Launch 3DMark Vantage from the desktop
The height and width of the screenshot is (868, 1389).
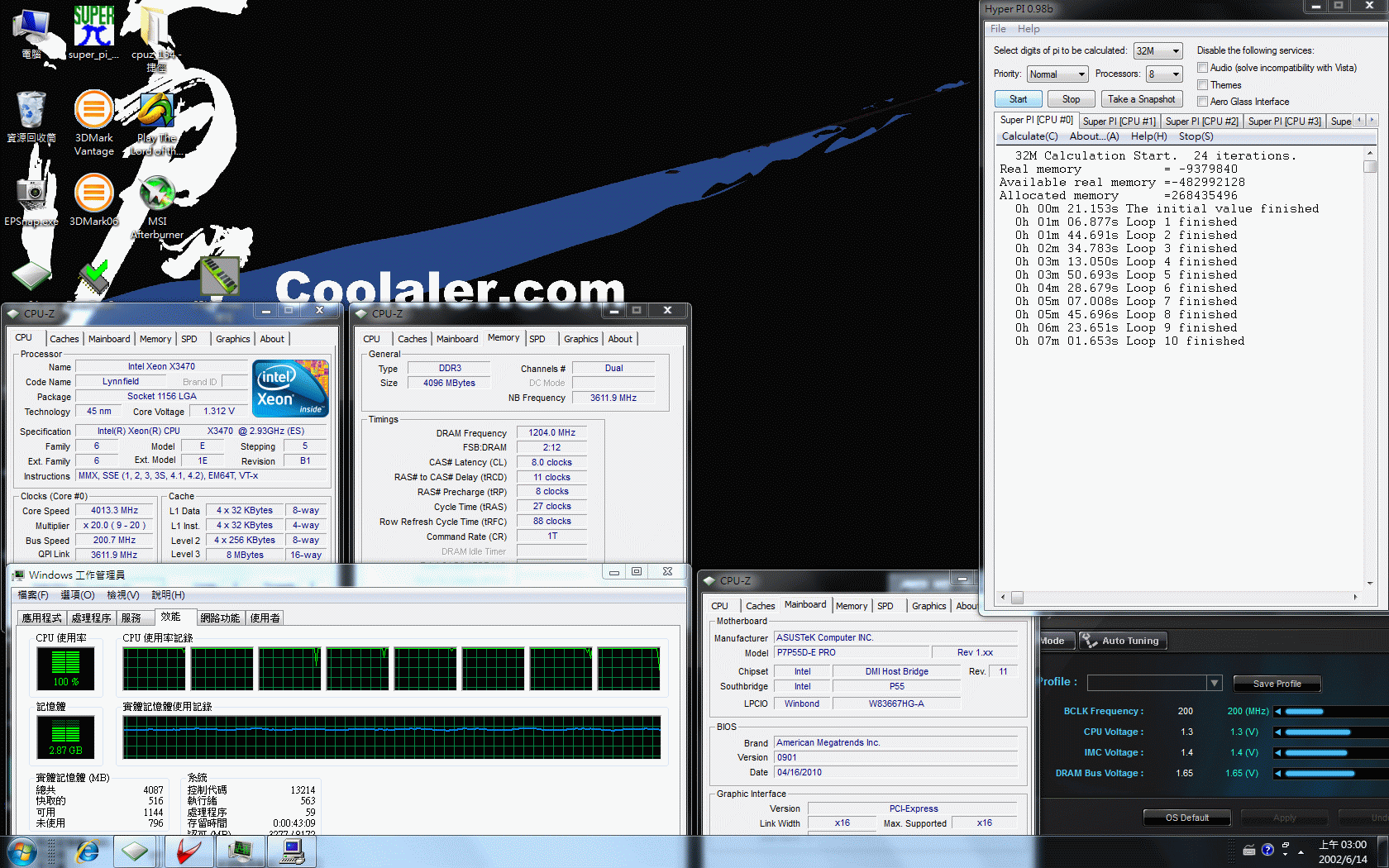pyautogui.click(x=94, y=122)
